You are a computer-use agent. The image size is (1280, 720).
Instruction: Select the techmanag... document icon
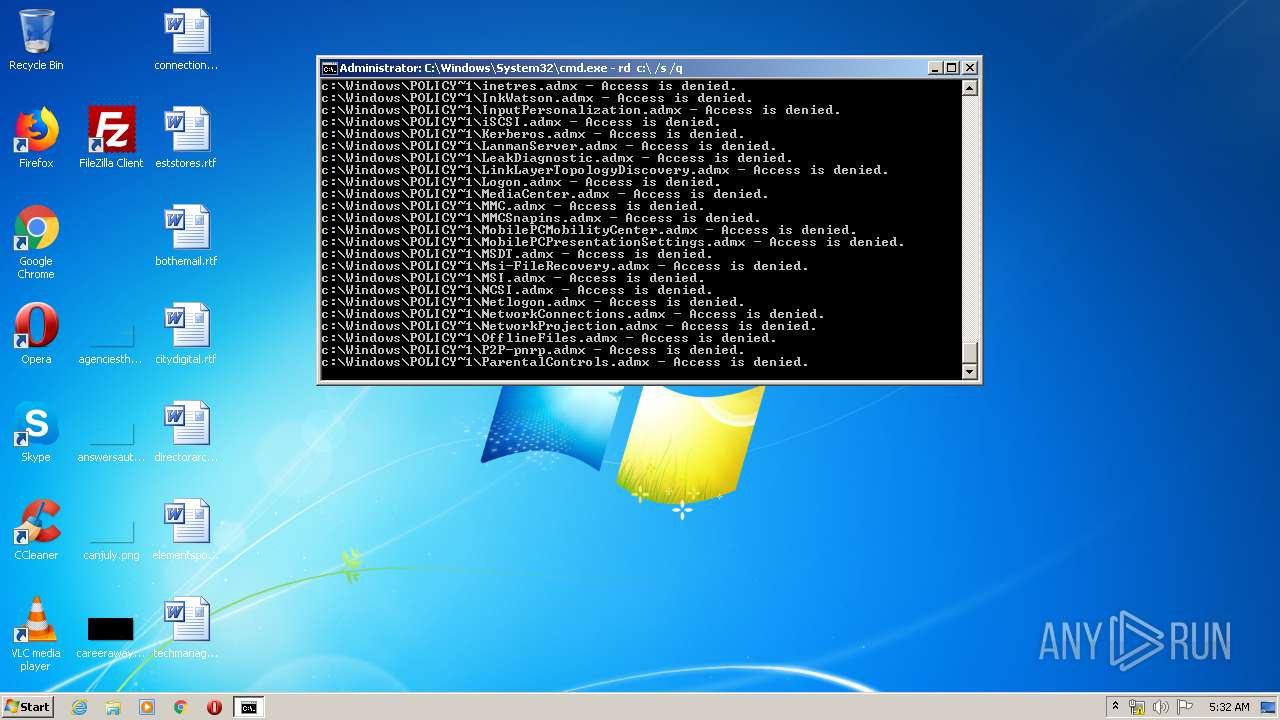tap(186, 628)
